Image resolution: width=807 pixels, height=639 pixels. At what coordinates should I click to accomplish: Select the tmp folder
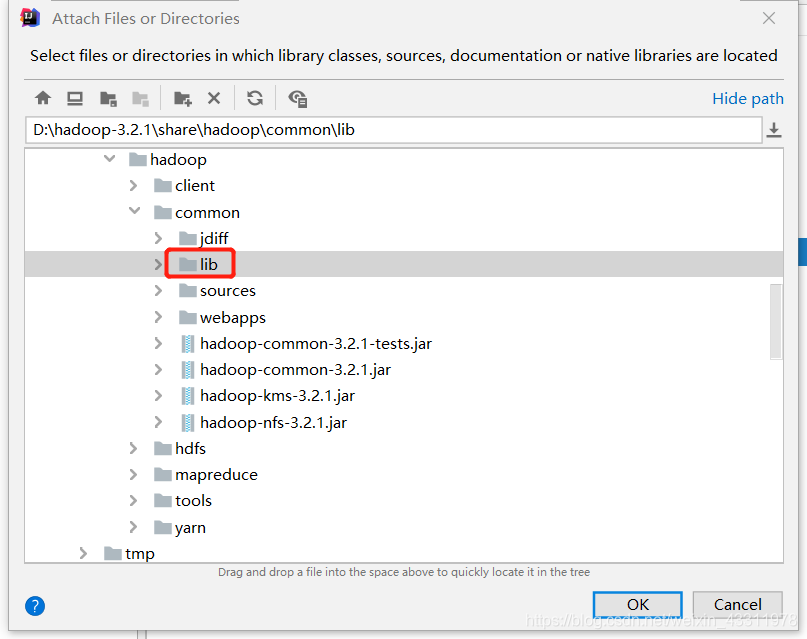(x=129, y=554)
